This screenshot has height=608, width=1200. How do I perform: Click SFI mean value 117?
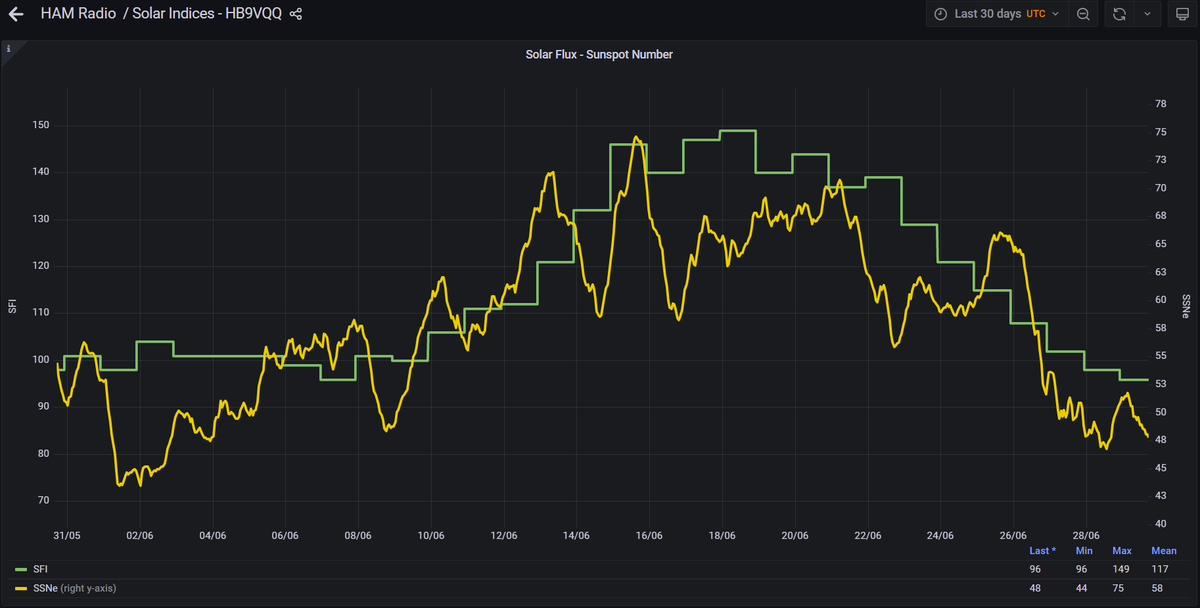(1161, 569)
